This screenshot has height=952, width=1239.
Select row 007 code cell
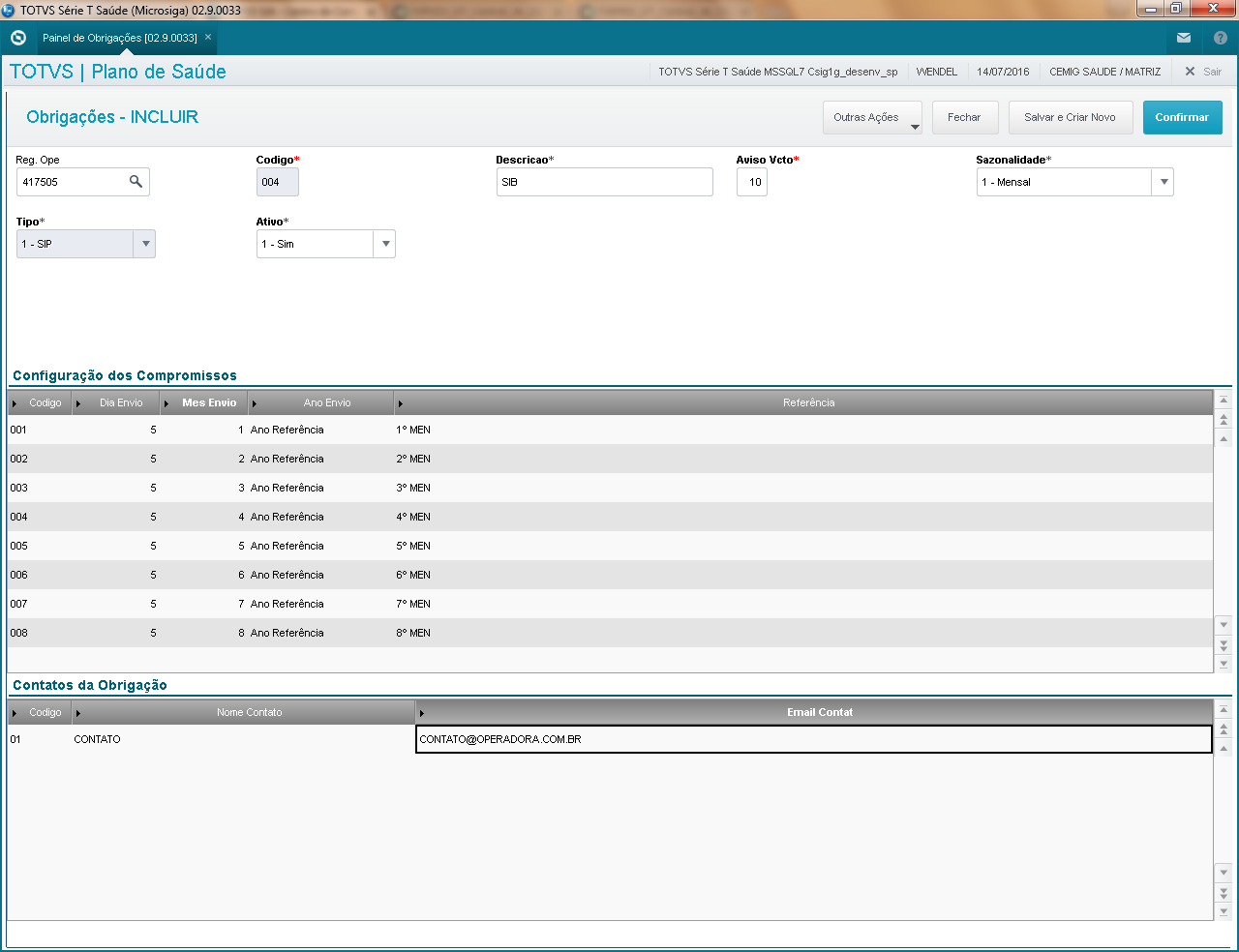40,604
